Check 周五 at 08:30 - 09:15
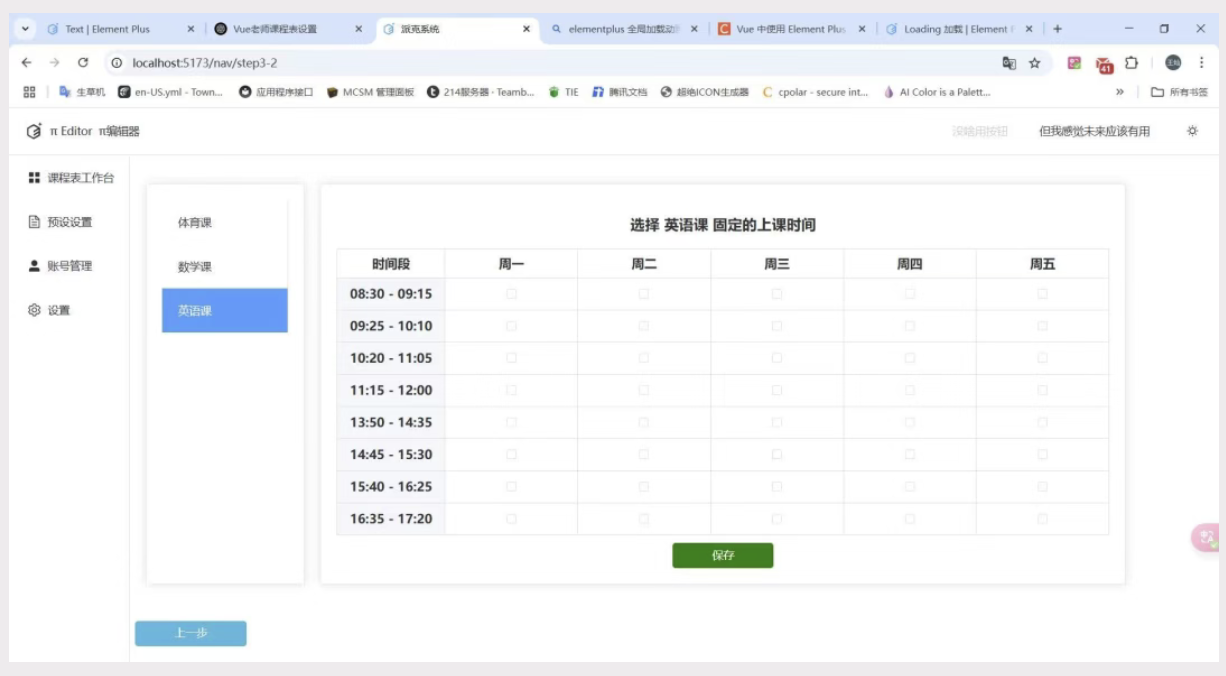This screenshot has height=676, width=1226. pyautogui.click(x=1043, y=294)
